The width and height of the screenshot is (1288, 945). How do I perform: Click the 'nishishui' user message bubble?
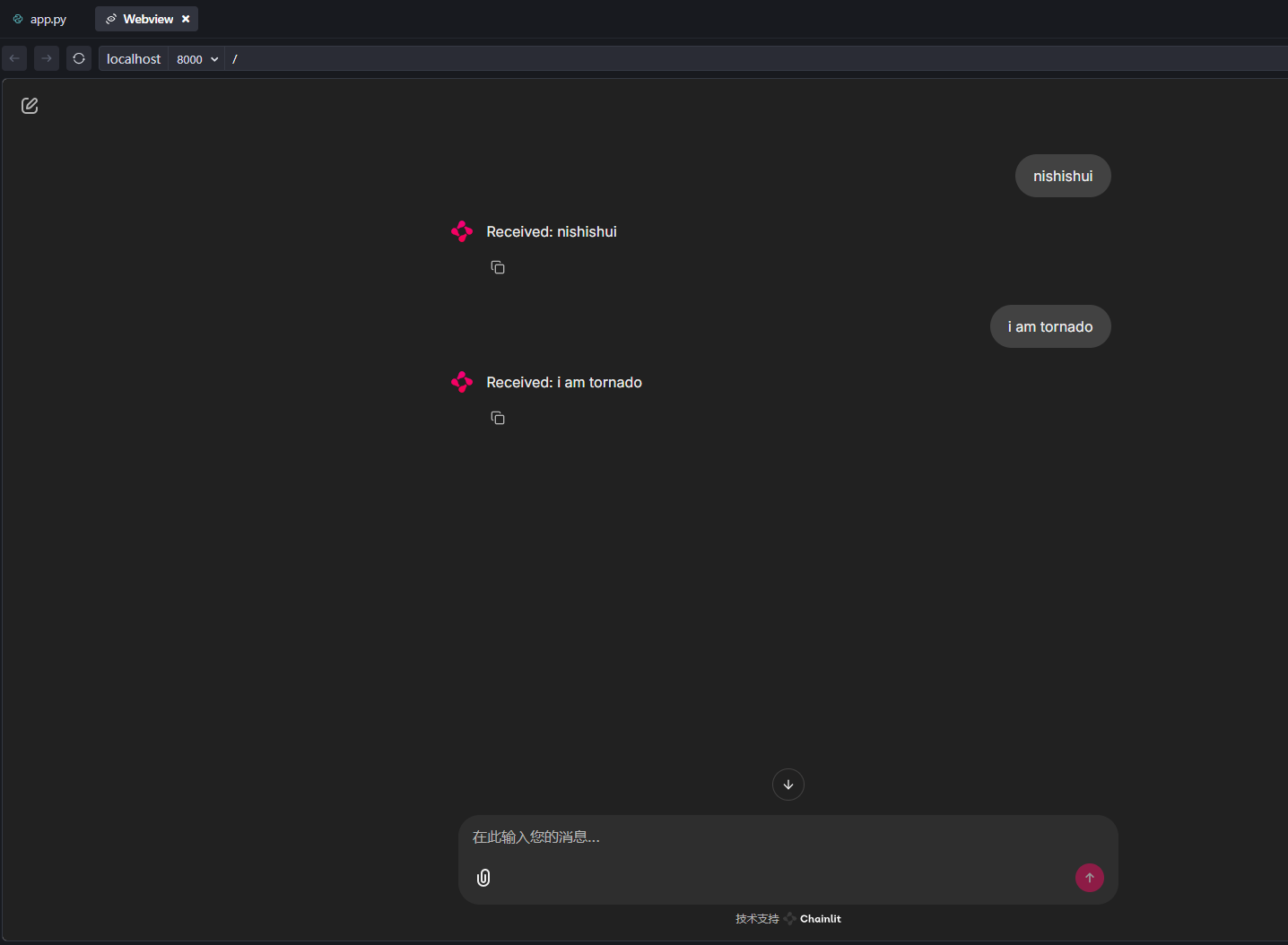(x=1063, y=176)
